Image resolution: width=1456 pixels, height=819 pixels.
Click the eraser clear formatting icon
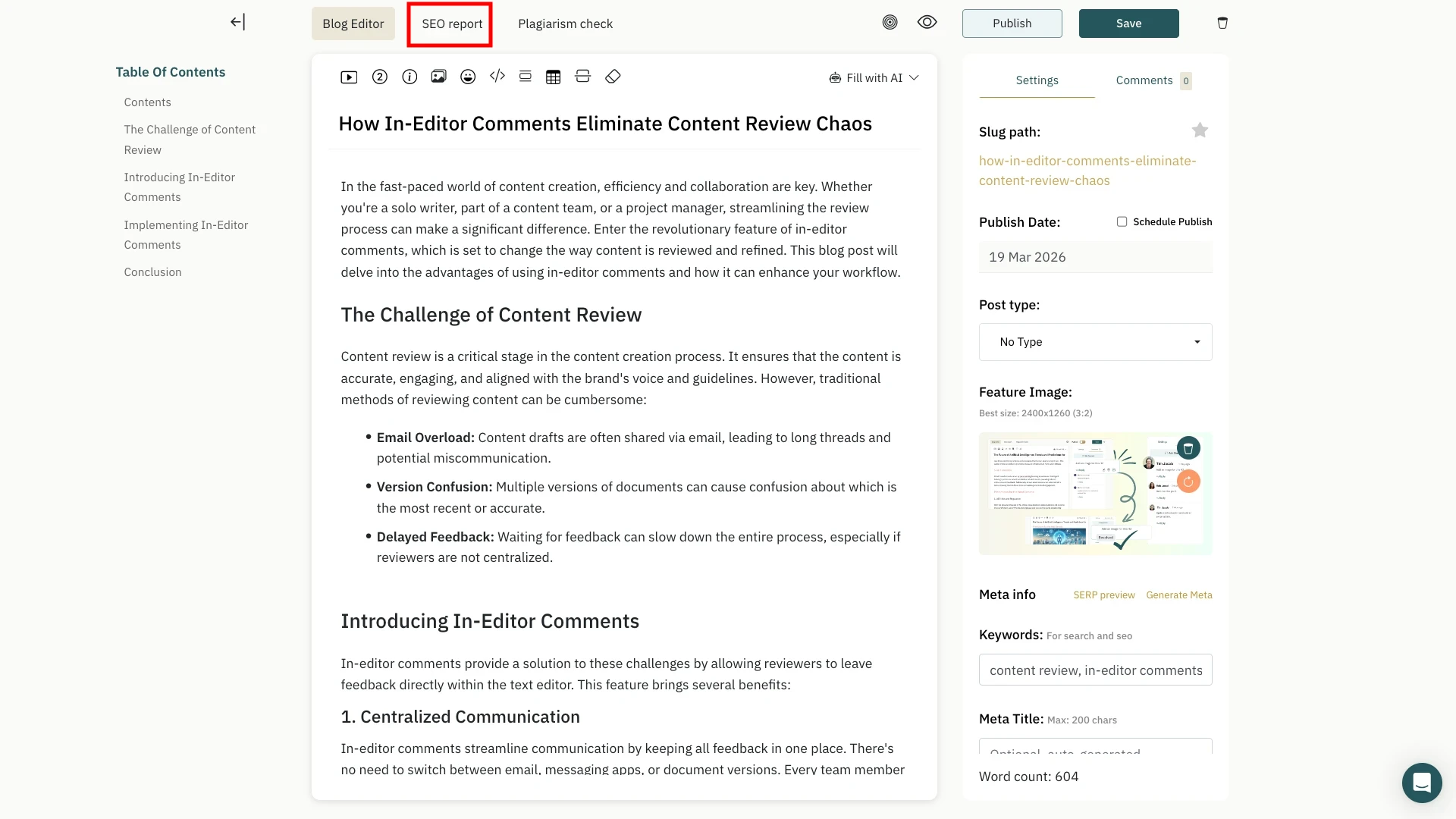(613, 77)
